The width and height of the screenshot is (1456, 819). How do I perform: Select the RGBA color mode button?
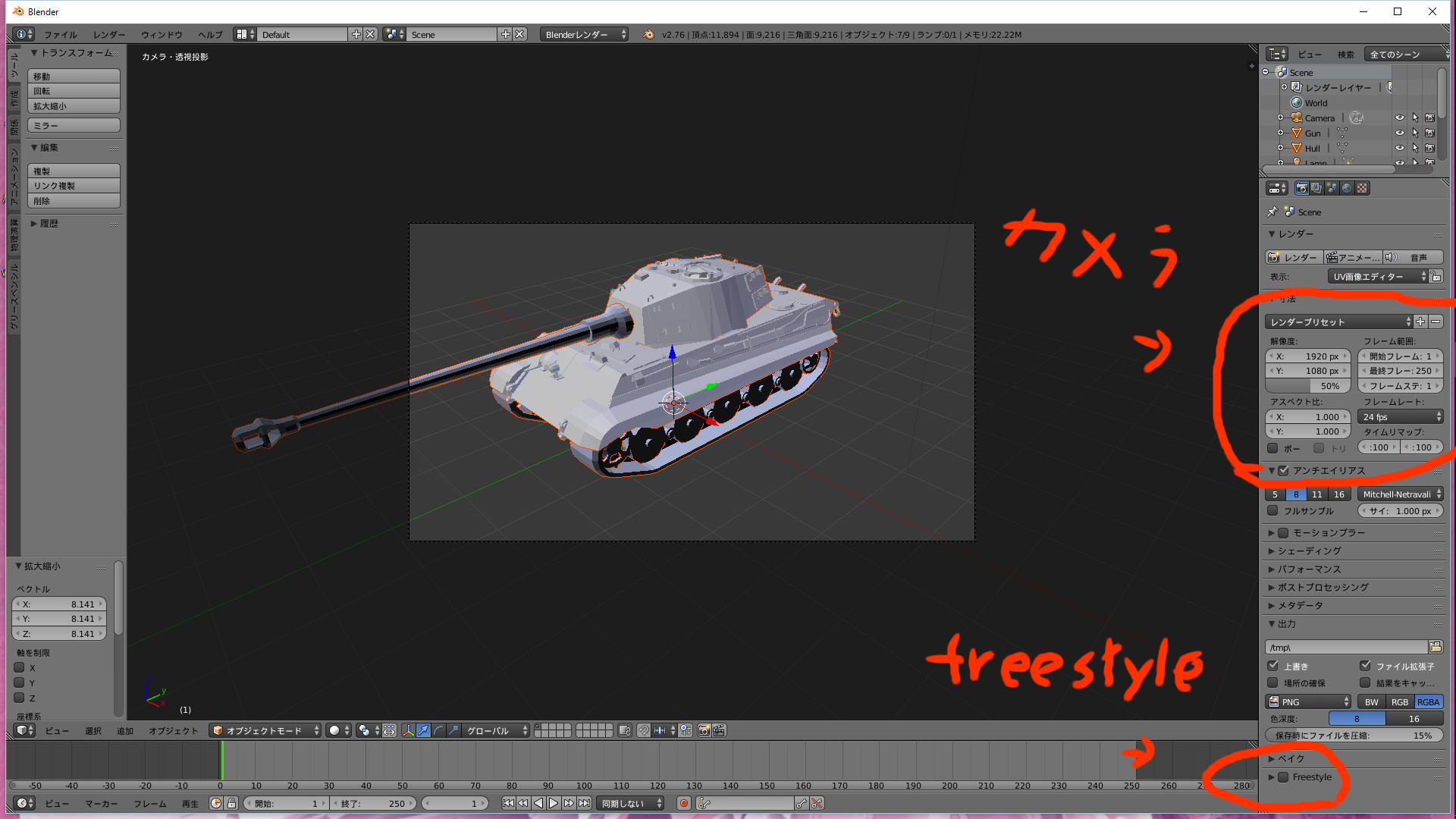pos(1428,701)
